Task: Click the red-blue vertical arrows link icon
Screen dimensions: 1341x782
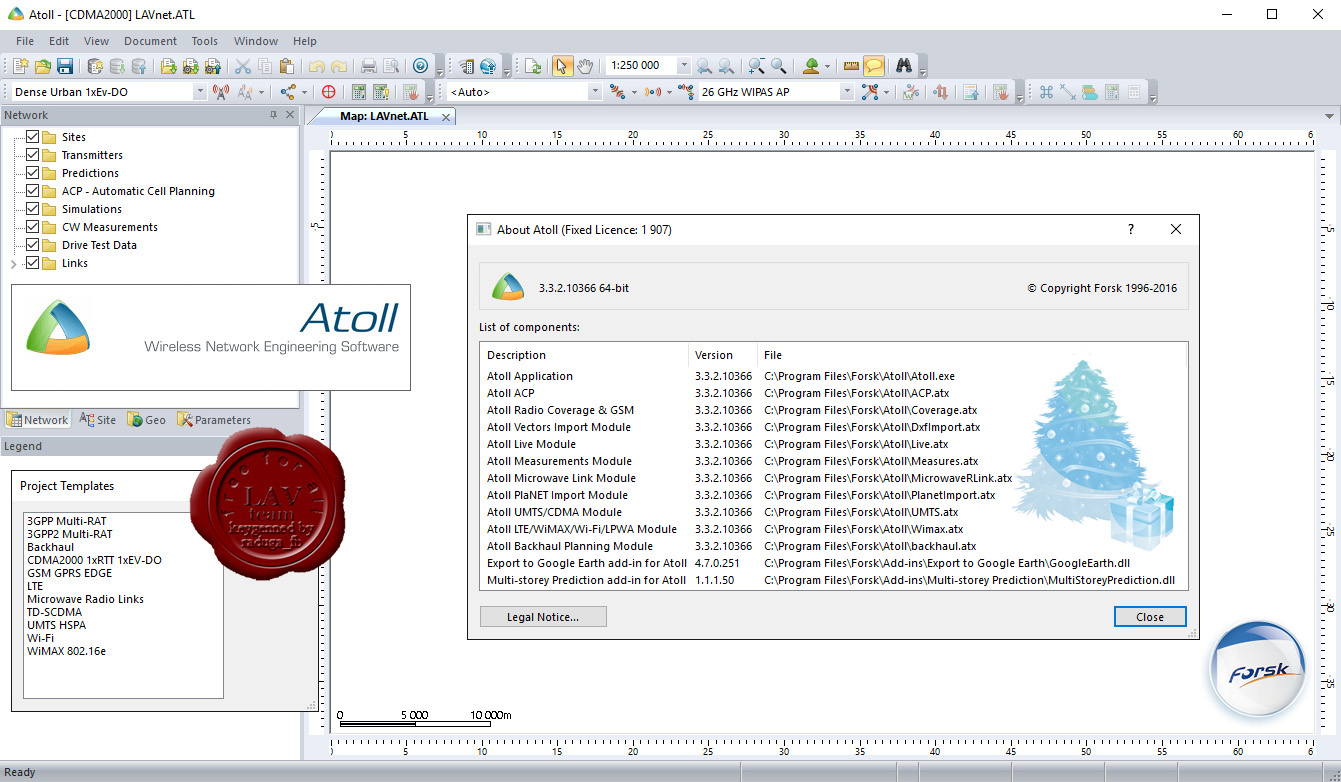Action: [941, 92]
